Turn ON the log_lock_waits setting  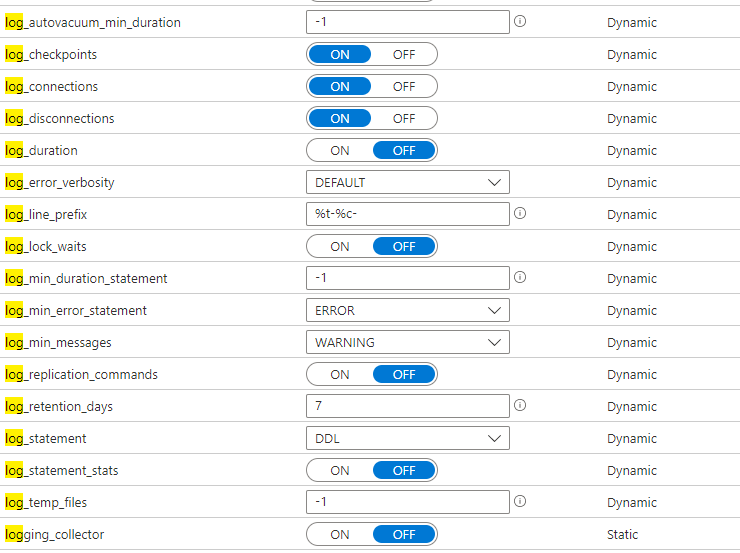pyautogui.click(x=340, y=247)
